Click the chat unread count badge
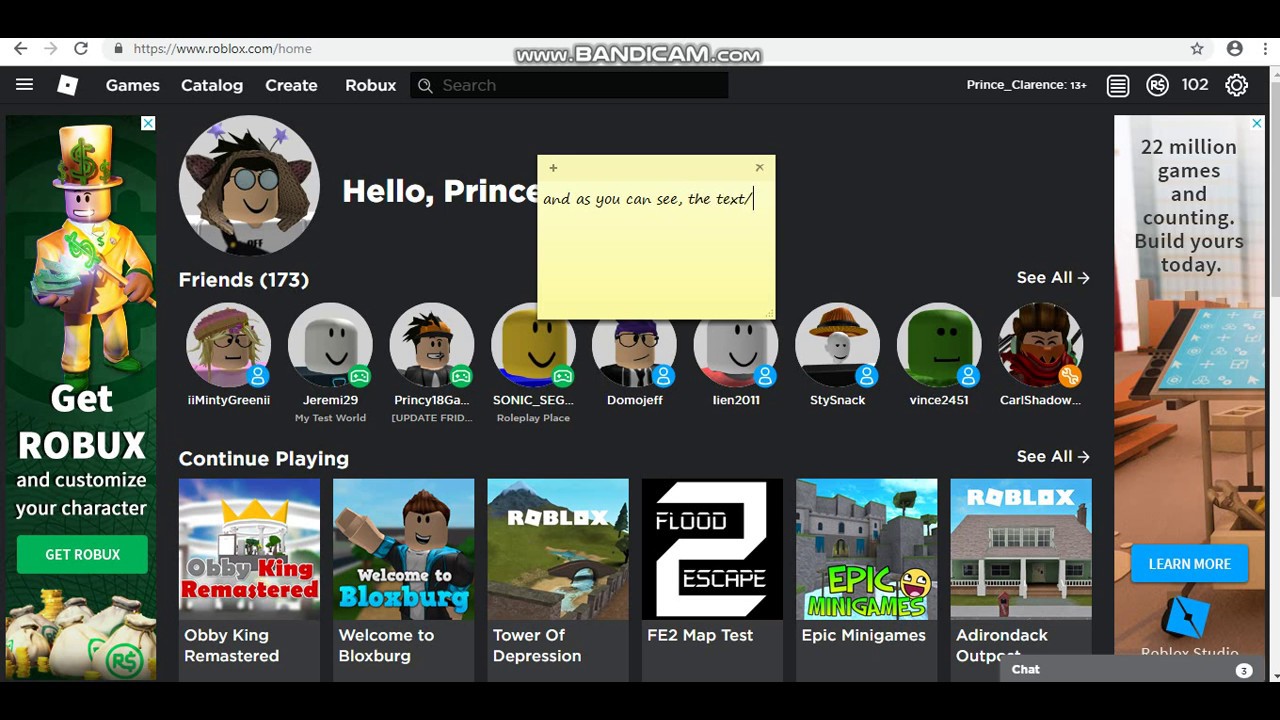This screenshot has height=720, width=1280. tap(1244, 671)
